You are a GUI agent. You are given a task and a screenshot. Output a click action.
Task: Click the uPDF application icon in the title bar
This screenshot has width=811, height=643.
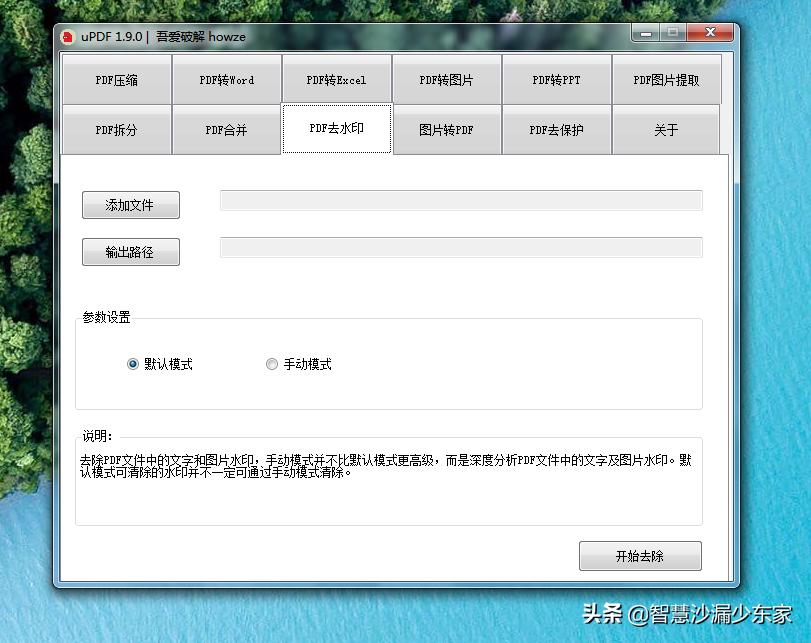(x=66, y=34)
